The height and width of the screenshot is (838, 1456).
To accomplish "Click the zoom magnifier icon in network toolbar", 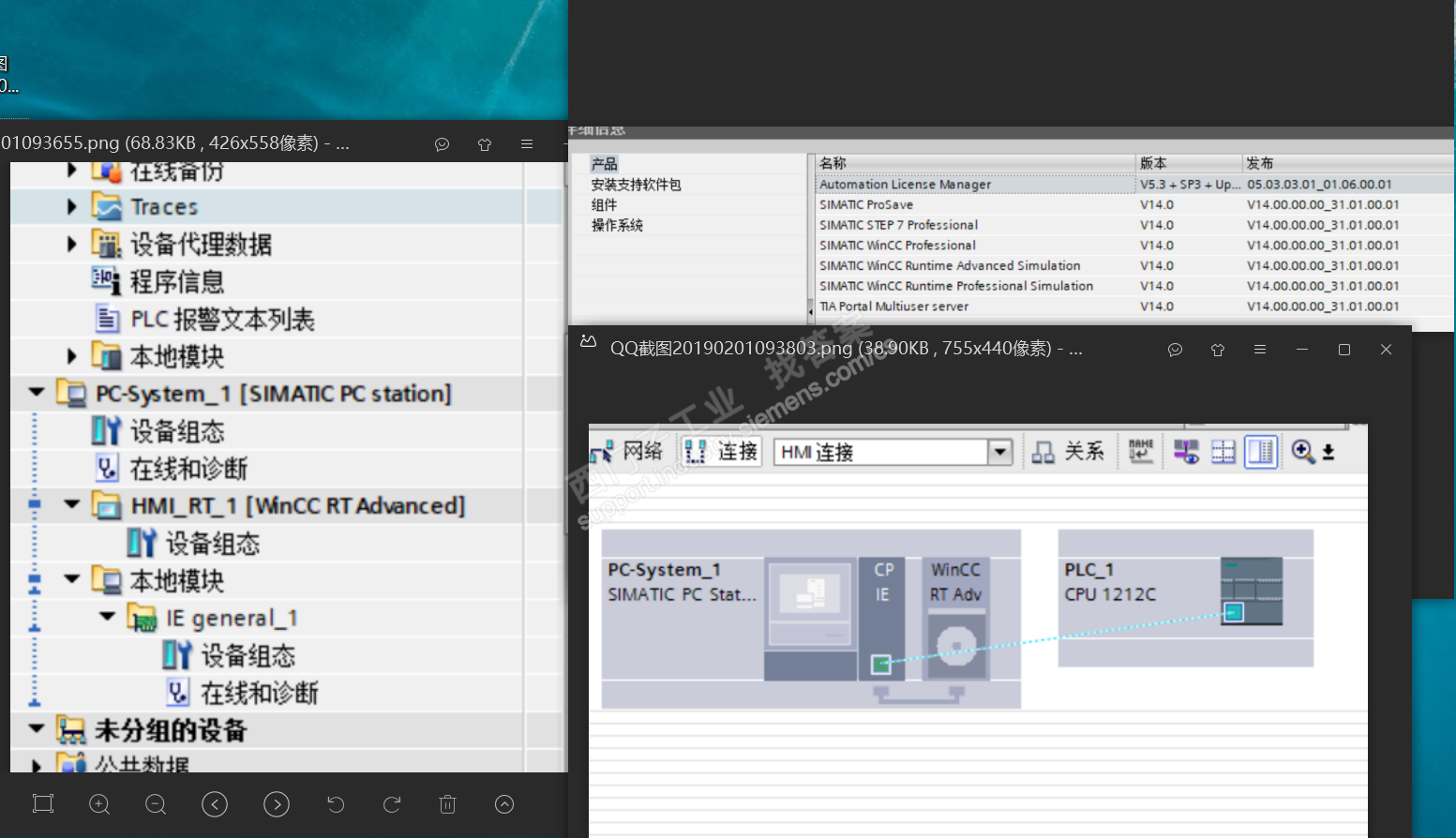I will point(1303,452).
